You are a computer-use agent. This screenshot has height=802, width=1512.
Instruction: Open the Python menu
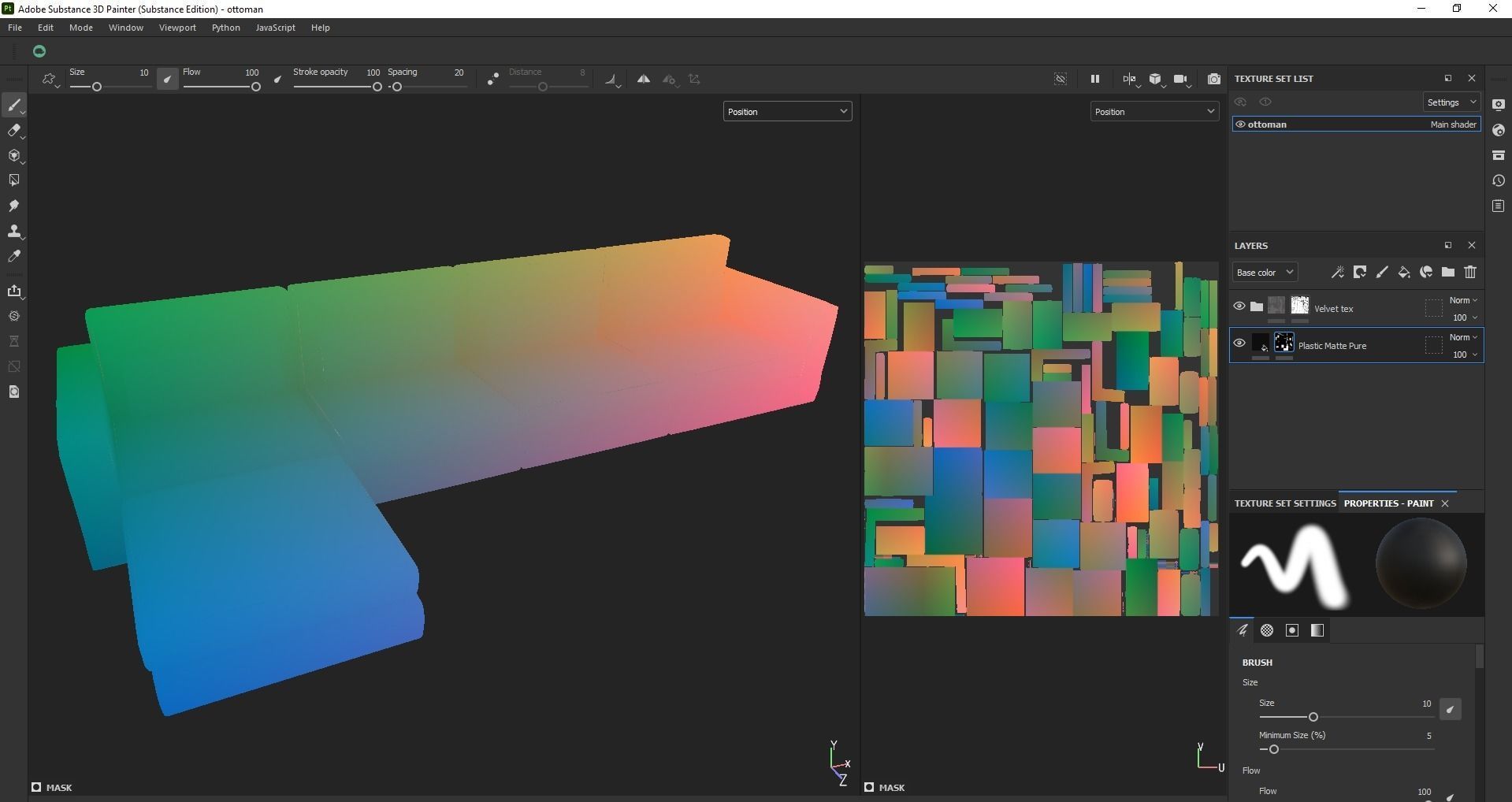click(x=226, y=28)
